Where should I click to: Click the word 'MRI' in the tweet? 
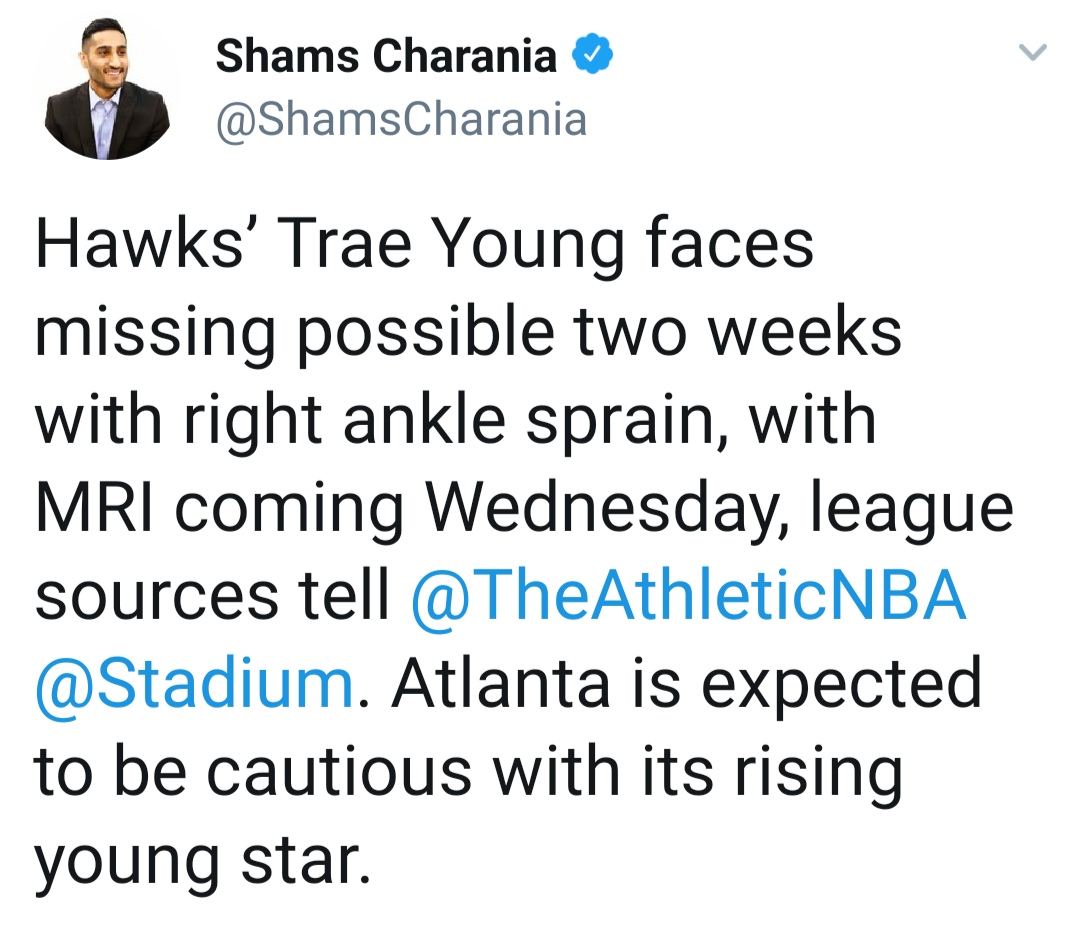(93, 508)
